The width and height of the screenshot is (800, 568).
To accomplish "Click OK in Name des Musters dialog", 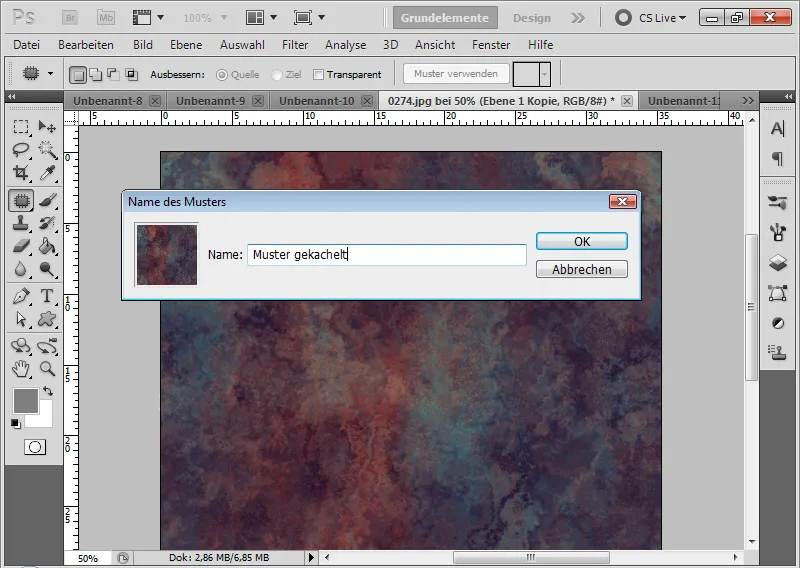I will [x=582, y=241].
